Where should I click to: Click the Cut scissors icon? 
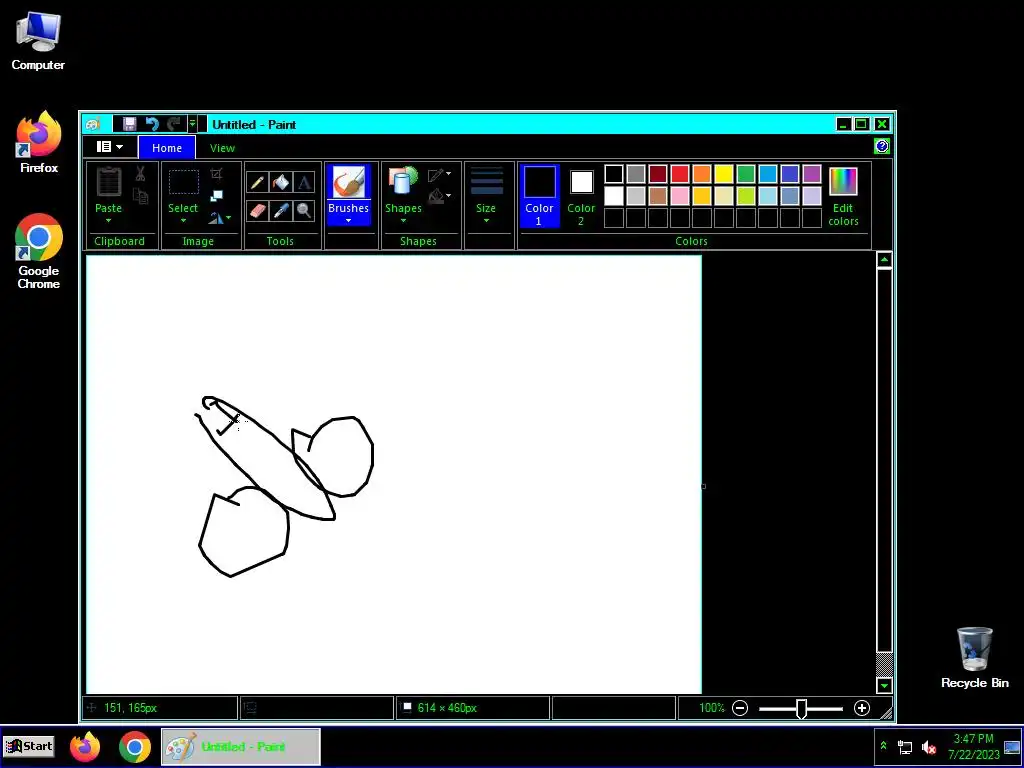point(140,174)
